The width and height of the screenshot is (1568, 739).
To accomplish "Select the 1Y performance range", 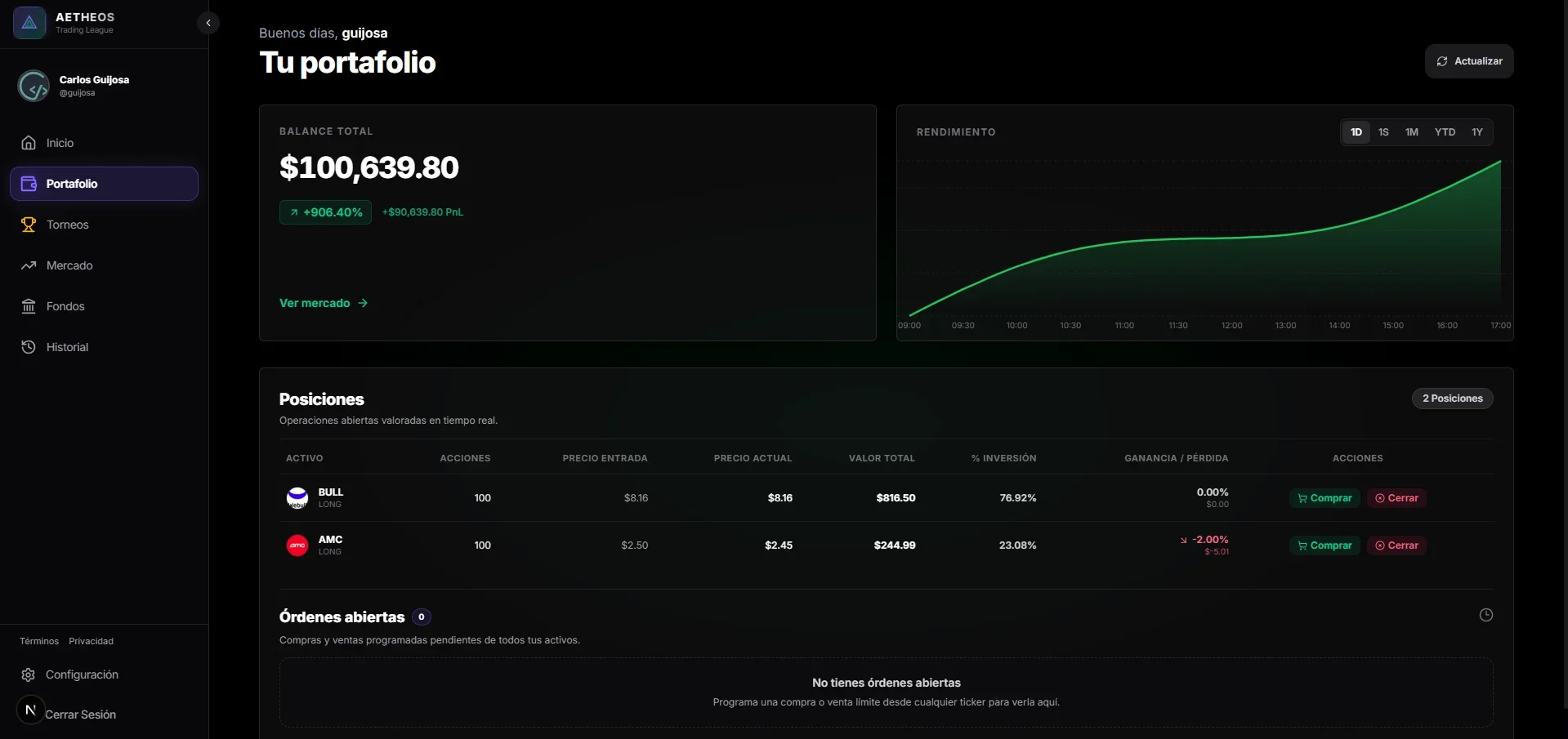I will [x=1477, y=132].
